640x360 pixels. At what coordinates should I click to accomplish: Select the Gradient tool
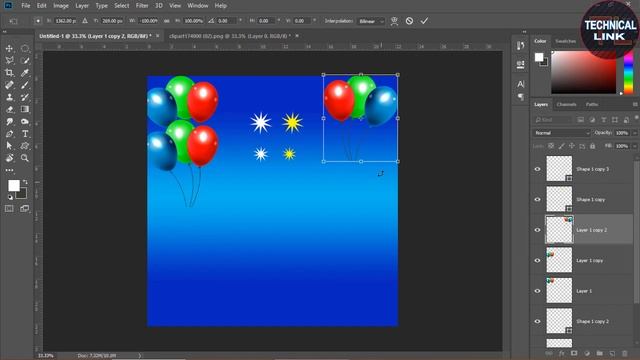coord(24,109)
